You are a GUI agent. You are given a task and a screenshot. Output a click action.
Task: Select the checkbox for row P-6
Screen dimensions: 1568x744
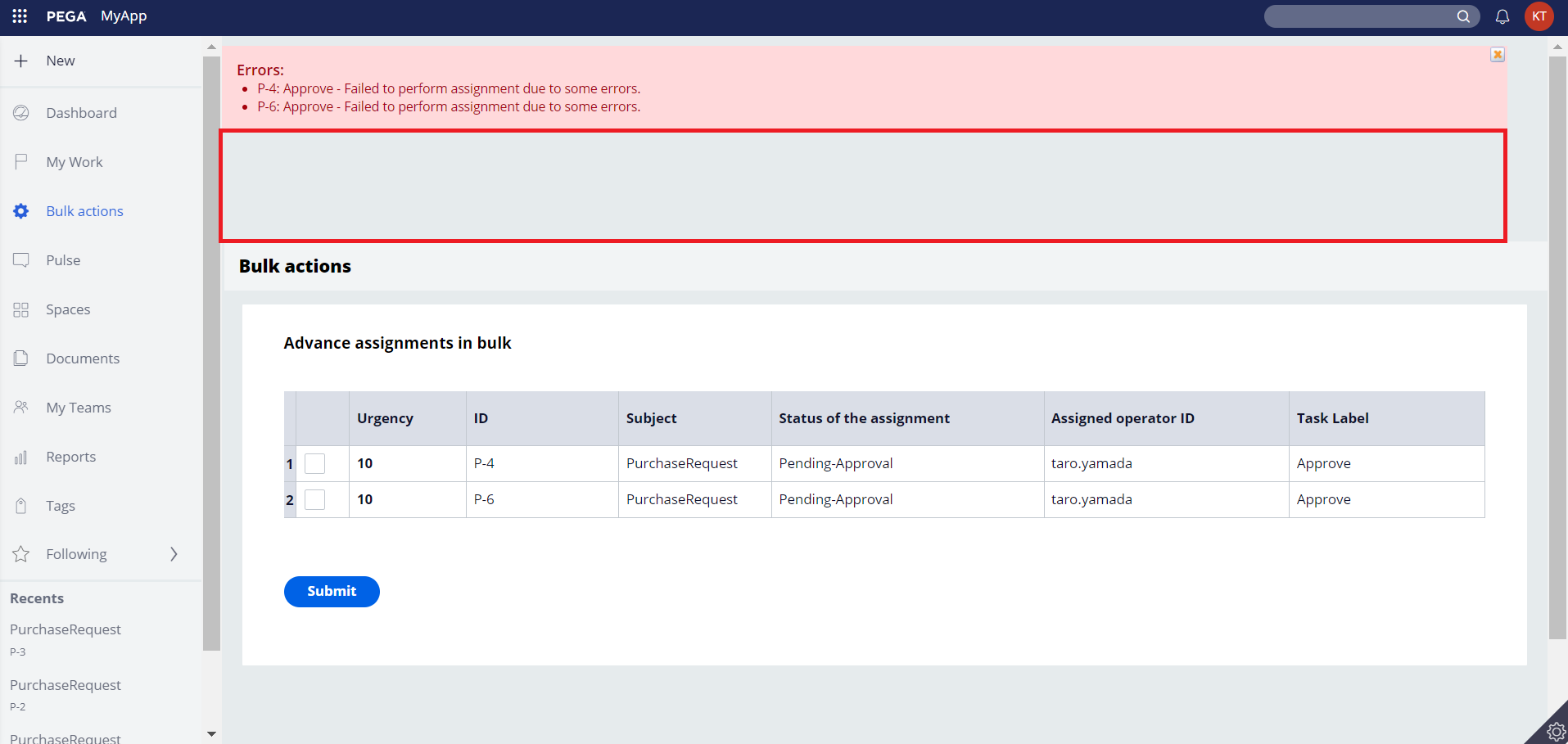pos(314,499)
